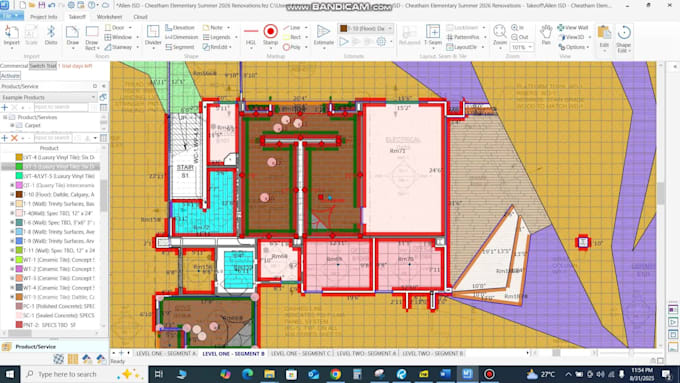Select the PC-1 (Polished Concrete) product row

point(55,306)
